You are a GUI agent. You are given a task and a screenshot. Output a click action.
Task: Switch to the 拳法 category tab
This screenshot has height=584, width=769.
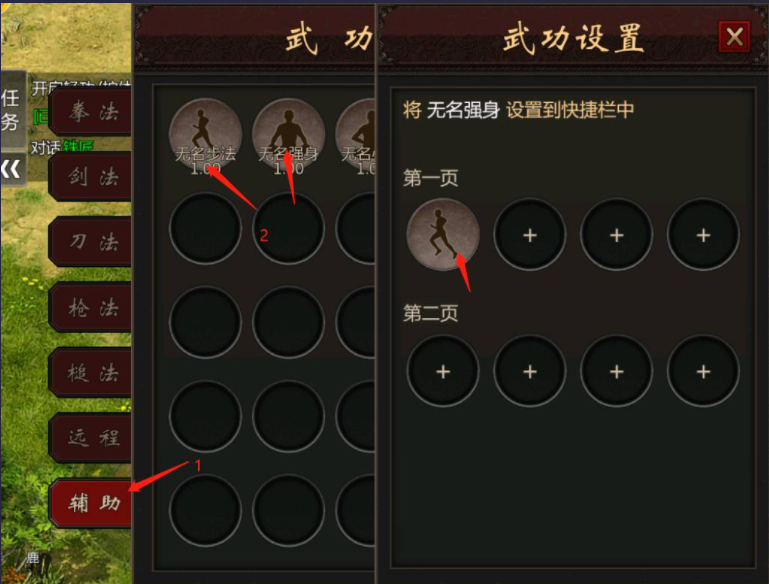point(91,112)
